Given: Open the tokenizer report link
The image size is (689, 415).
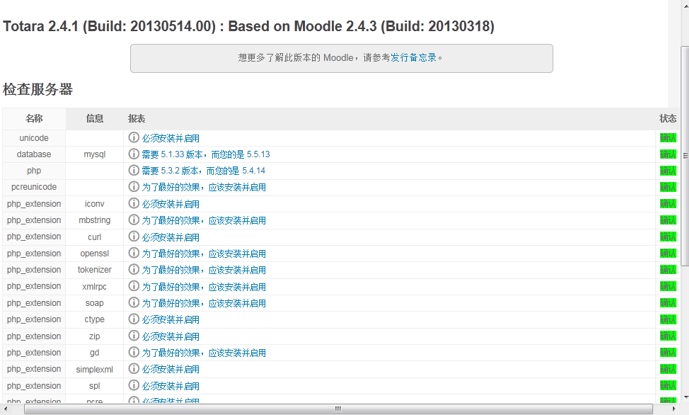Looking at the screenshot, I should [x=204, y=270].
